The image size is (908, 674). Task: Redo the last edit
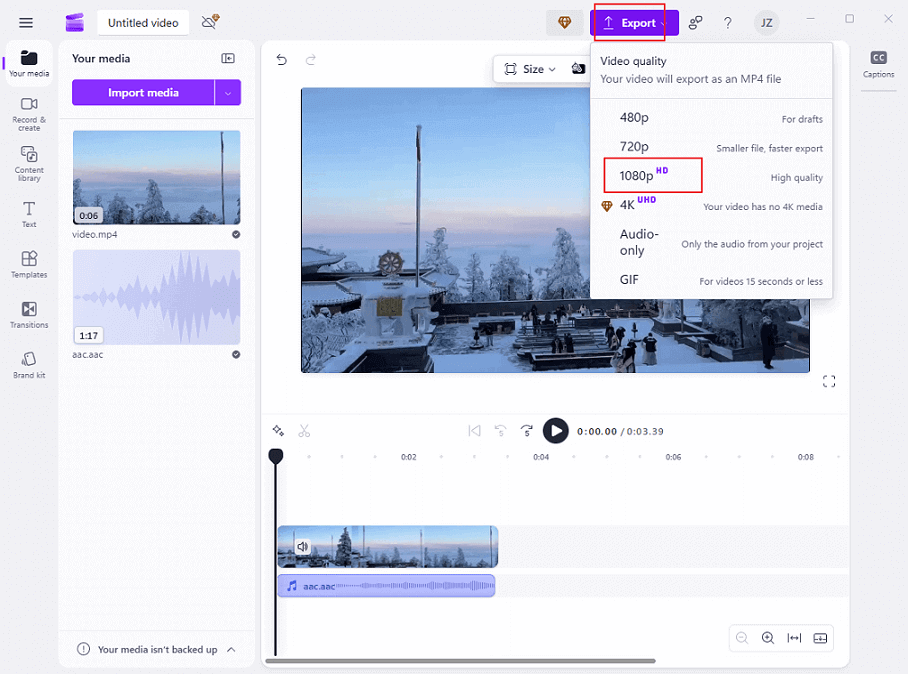pos(311,60)
